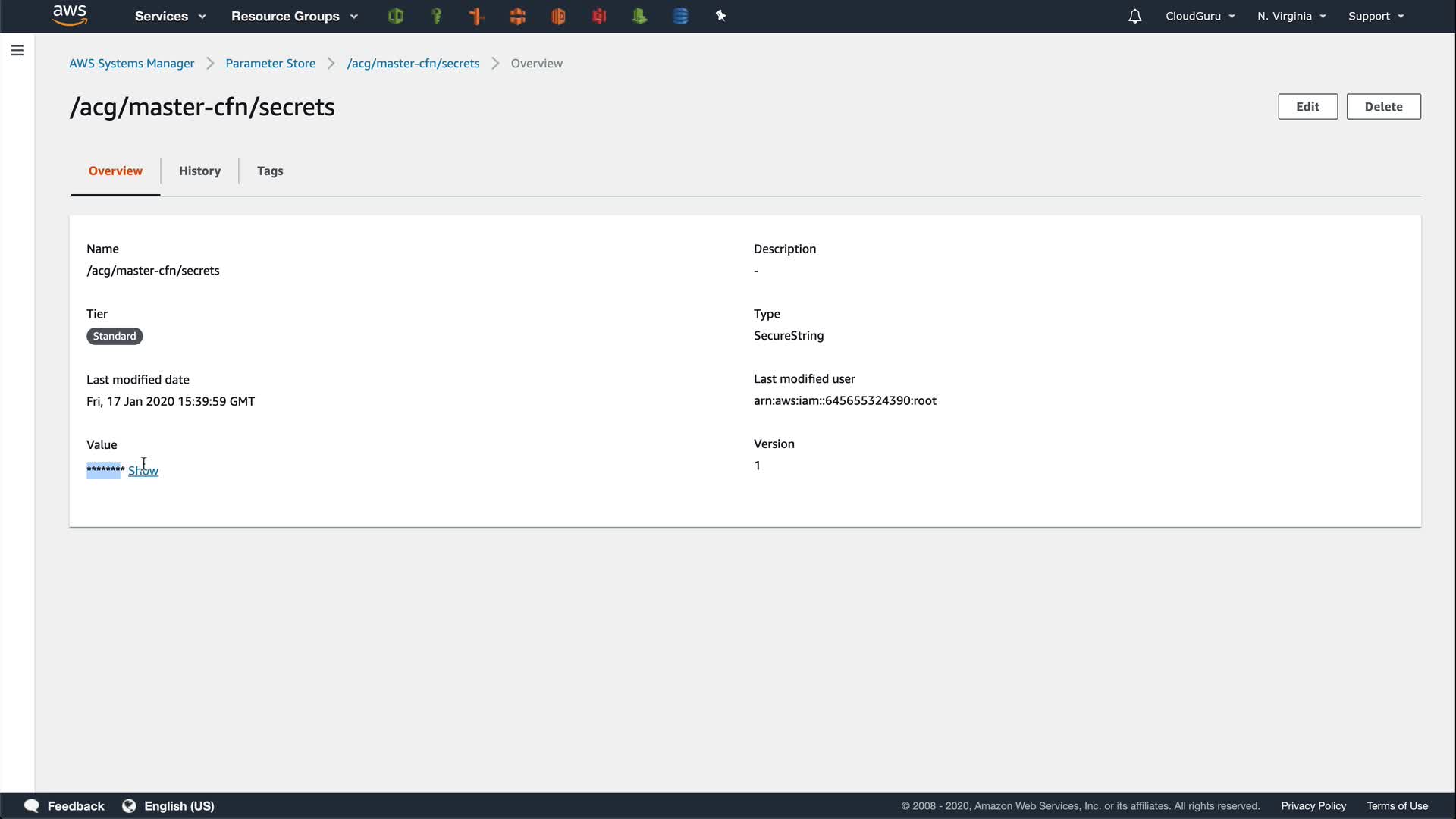The width and height of the screenshot is (1456, 819).
Task: Click the AWS logo home icon
Action: pyautogui.click(x=70, y=15)
